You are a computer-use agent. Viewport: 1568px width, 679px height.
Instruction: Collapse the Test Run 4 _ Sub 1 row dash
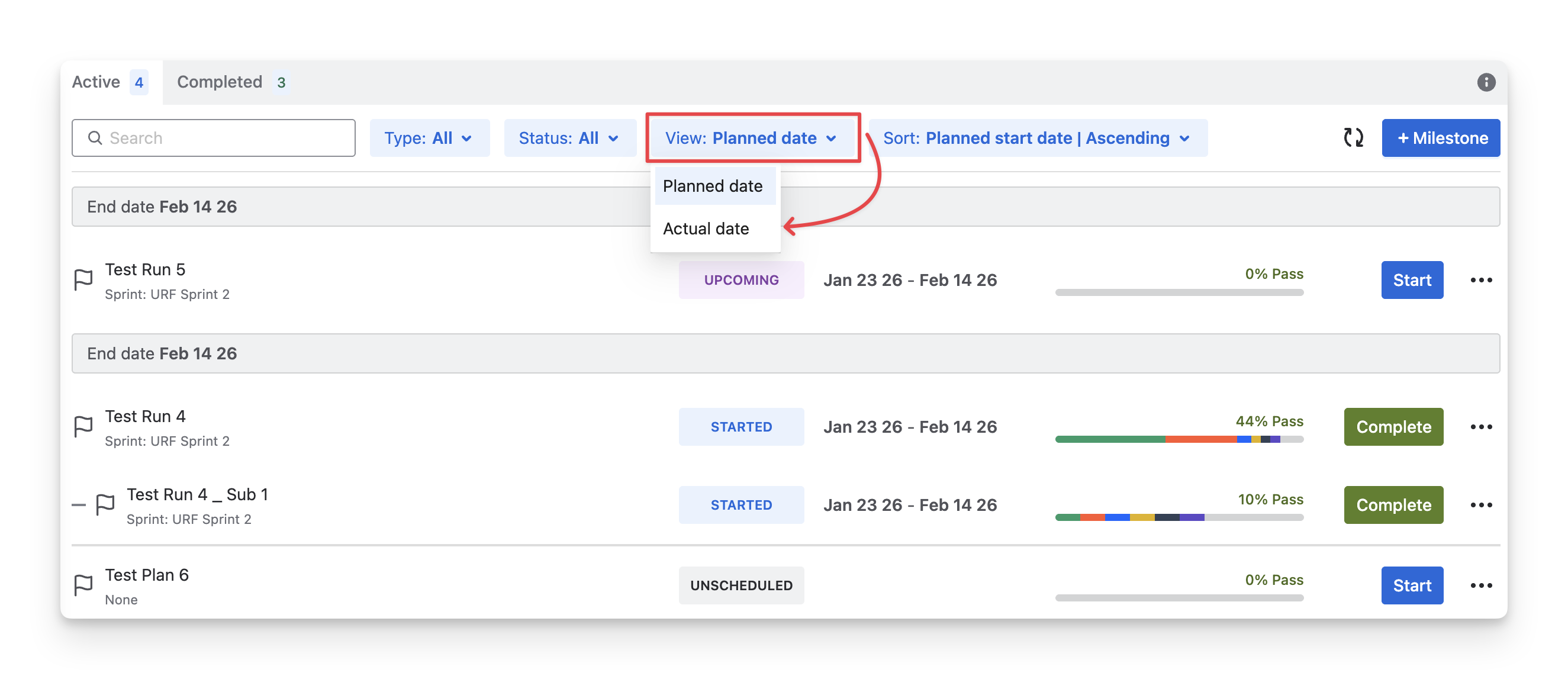[x=79, y=505]
